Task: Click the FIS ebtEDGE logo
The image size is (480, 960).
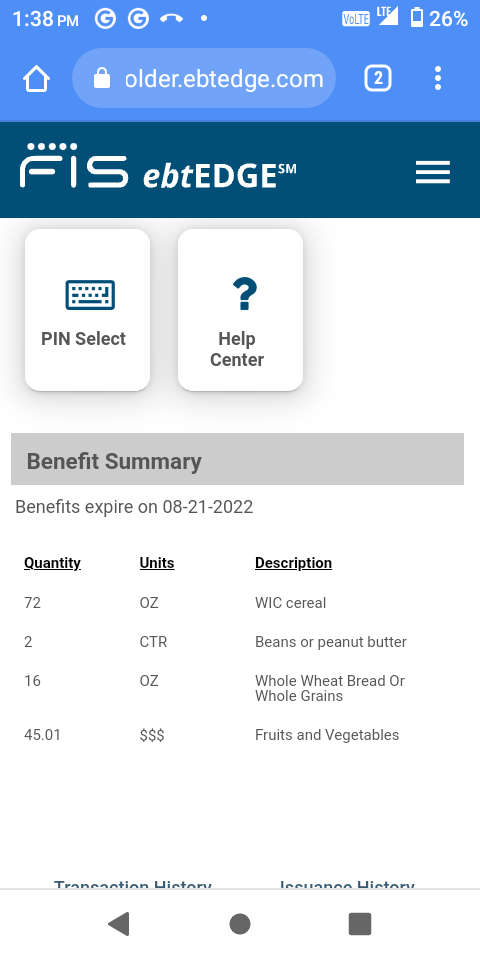Action: (x=158, y=166)
